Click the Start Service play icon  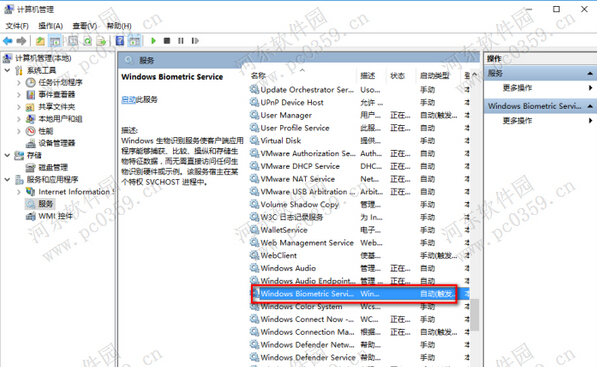pos(153,41)
